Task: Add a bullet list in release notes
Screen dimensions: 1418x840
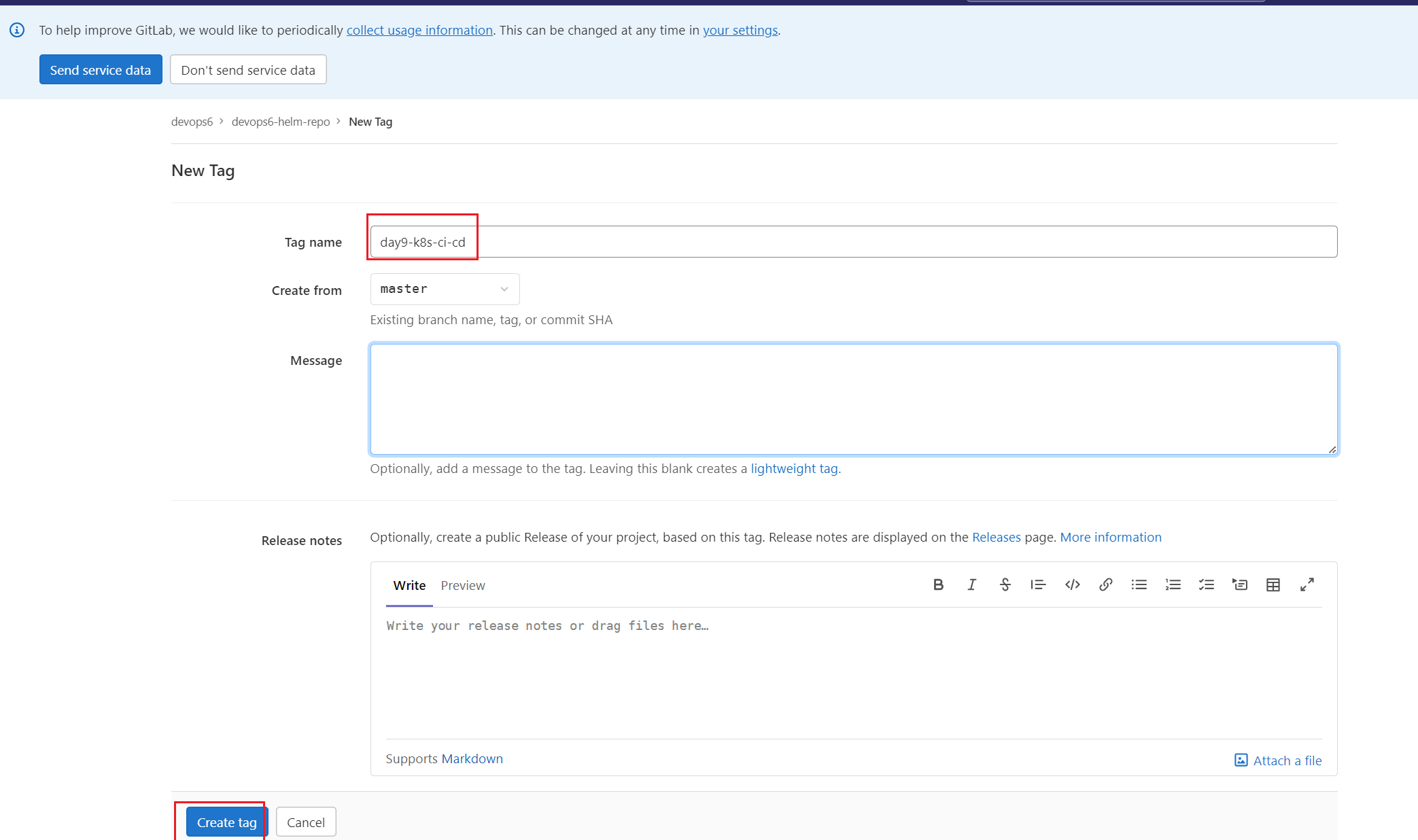Action: tap(1139, 584)
